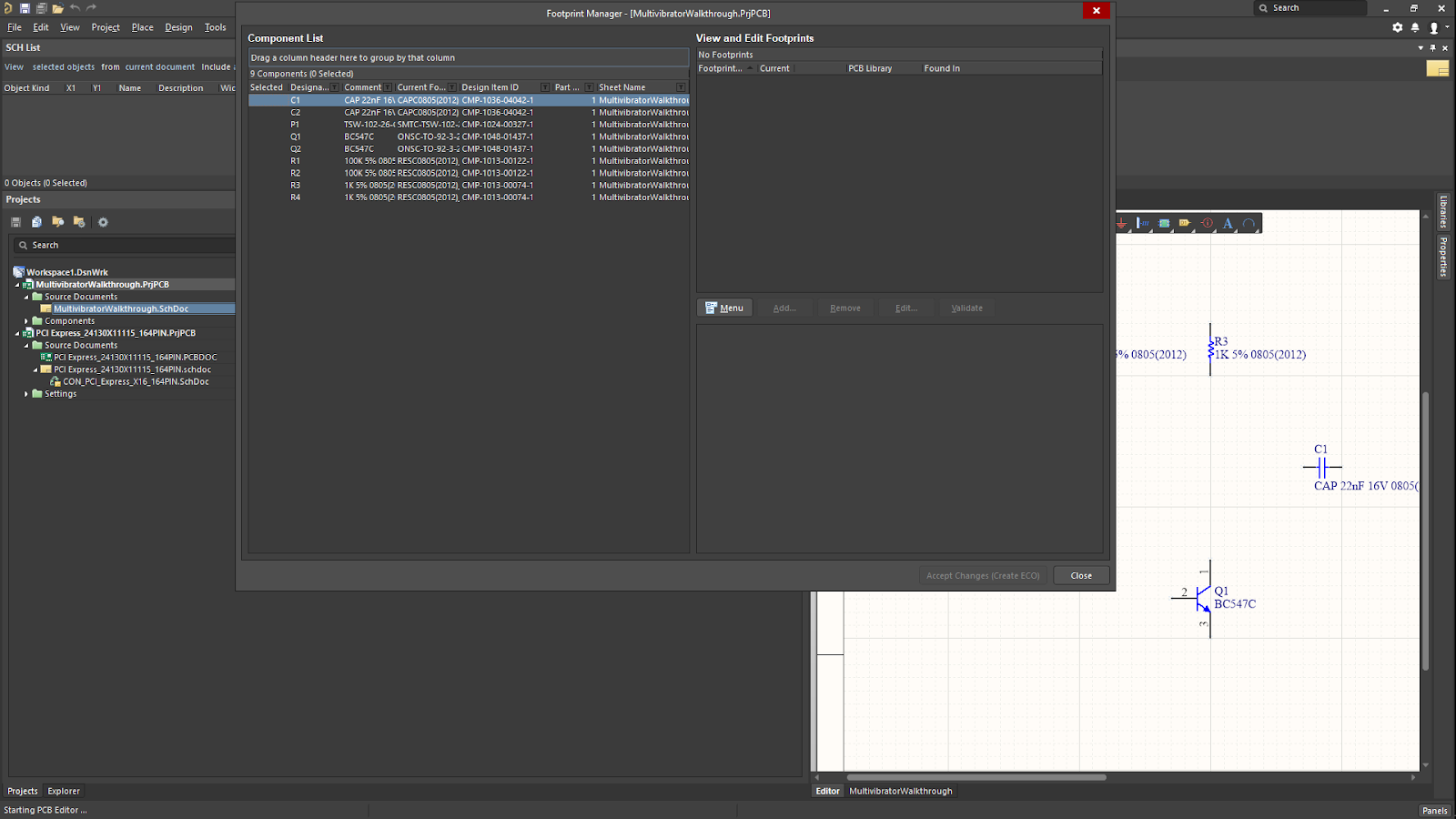
Task: Open the Libraries side panel tab
Action: (x=1443, y=212)
